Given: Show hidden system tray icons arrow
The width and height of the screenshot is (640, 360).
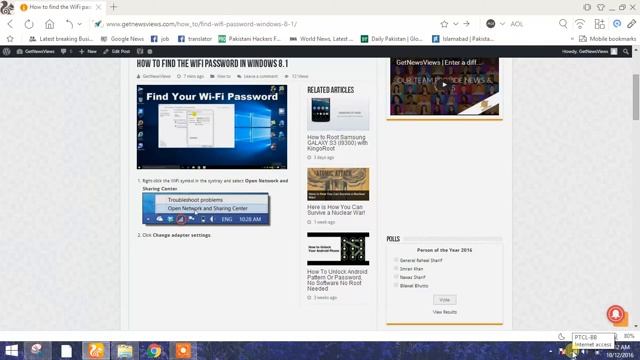Looking at the screenshot, I should [x=550, y=351].
